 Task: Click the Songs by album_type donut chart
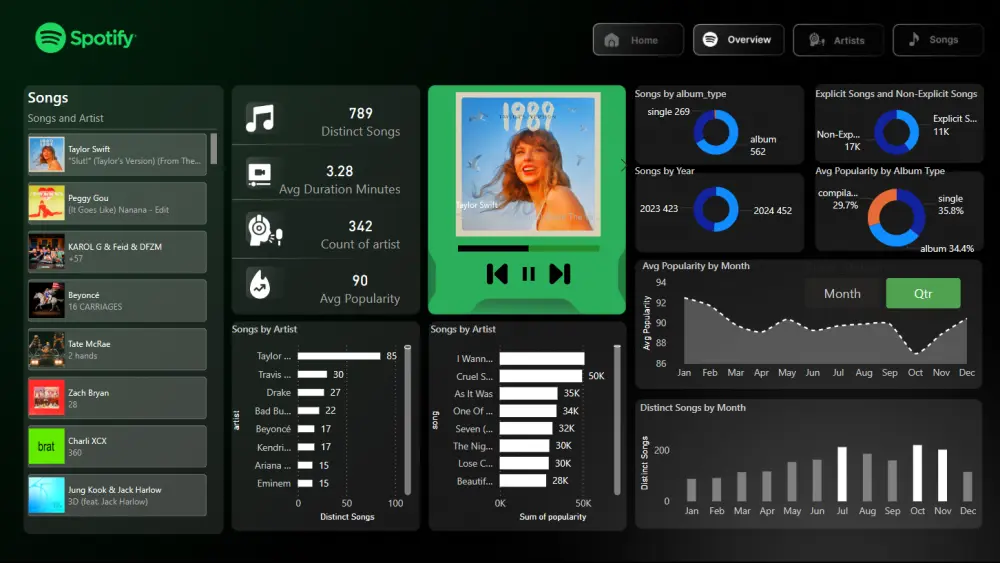tap(716, 133)
